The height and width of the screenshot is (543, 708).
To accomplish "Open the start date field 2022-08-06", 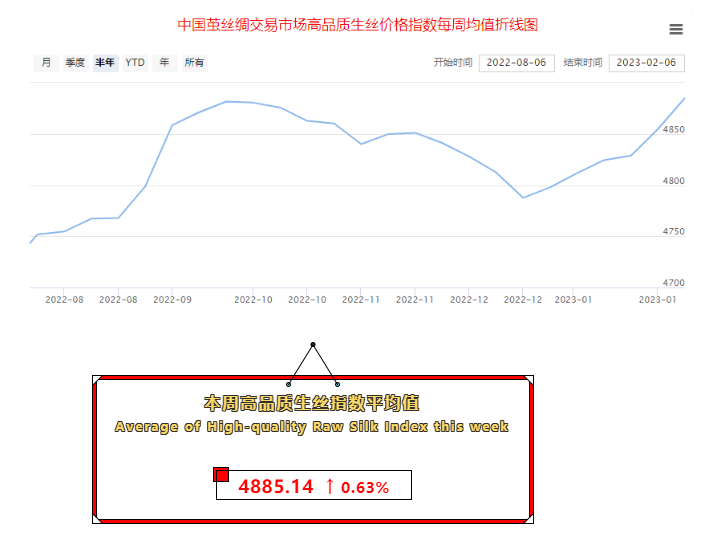I will point(517,63).
